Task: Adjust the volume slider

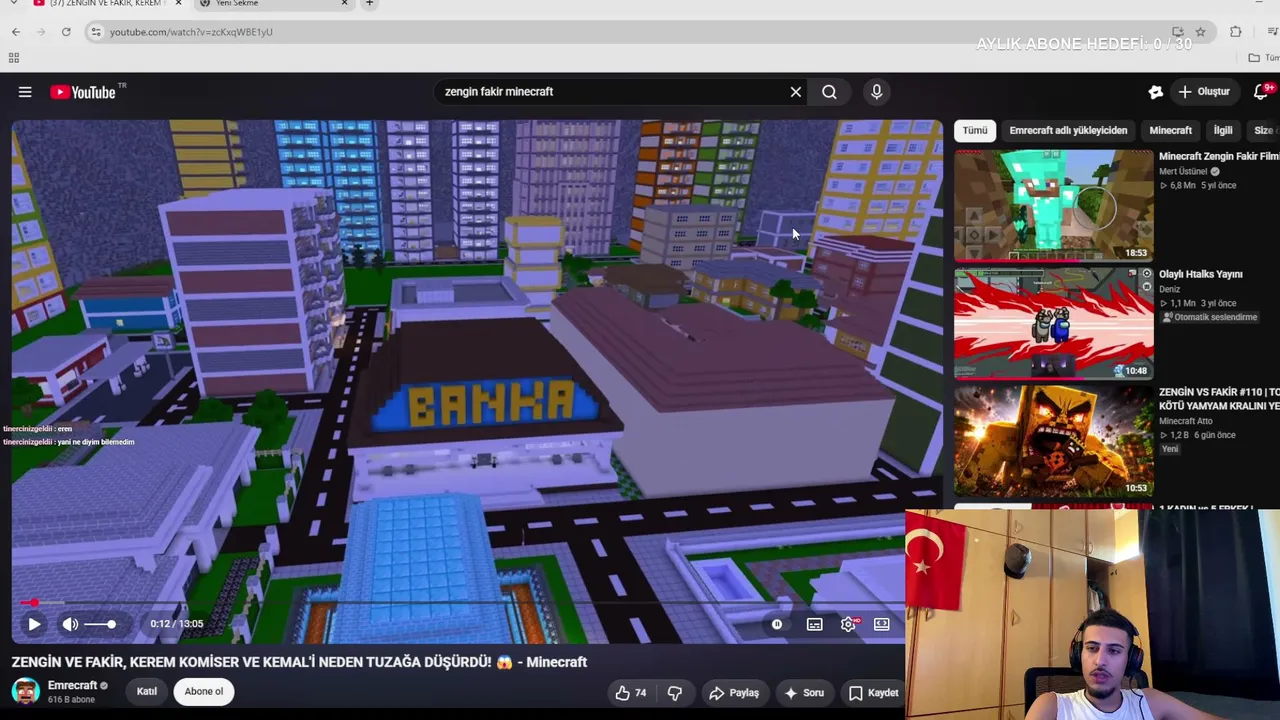Action: click(x=100, y=624)
